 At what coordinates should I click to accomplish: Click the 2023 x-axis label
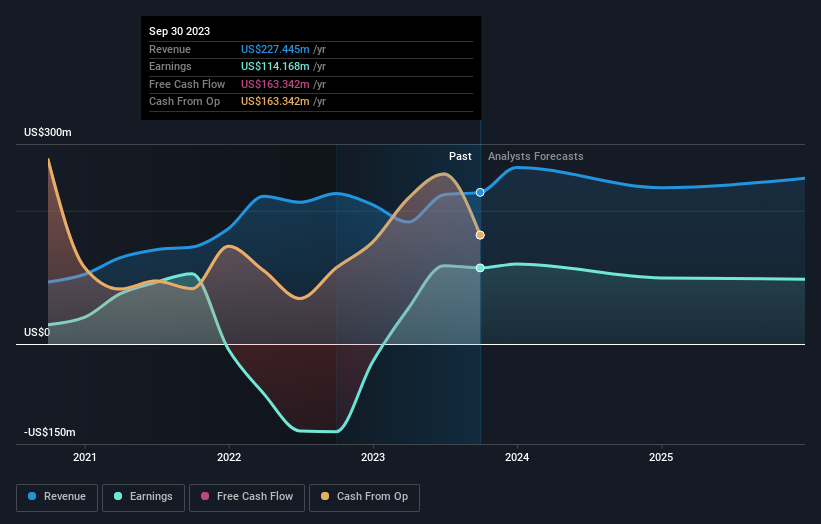tap(373, 457)
